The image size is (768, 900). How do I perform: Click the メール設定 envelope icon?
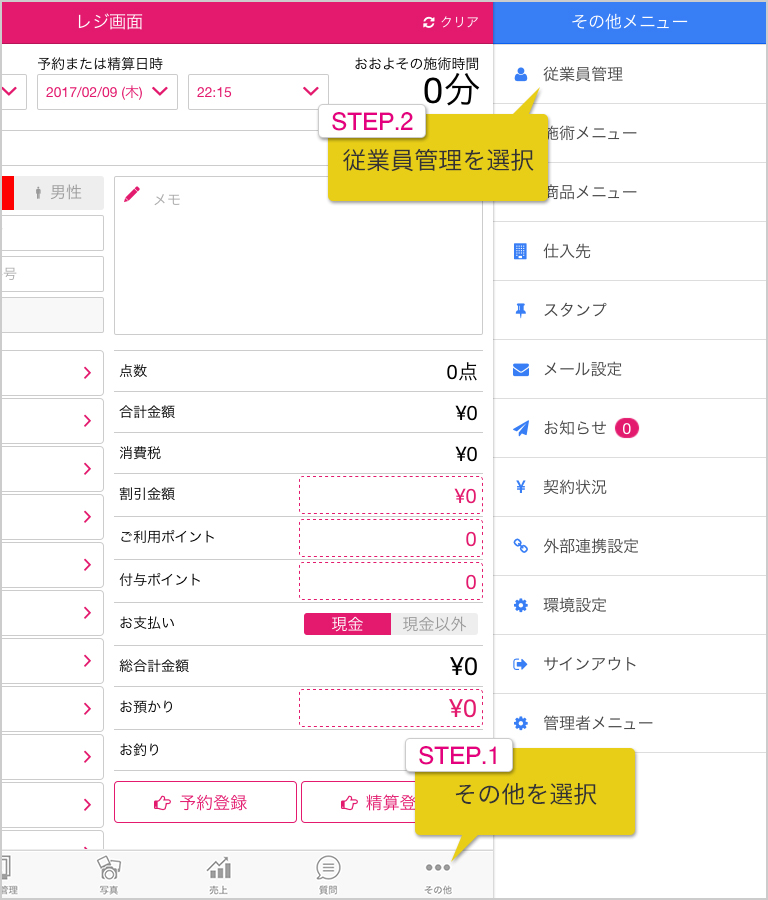(x=521, y=369)
